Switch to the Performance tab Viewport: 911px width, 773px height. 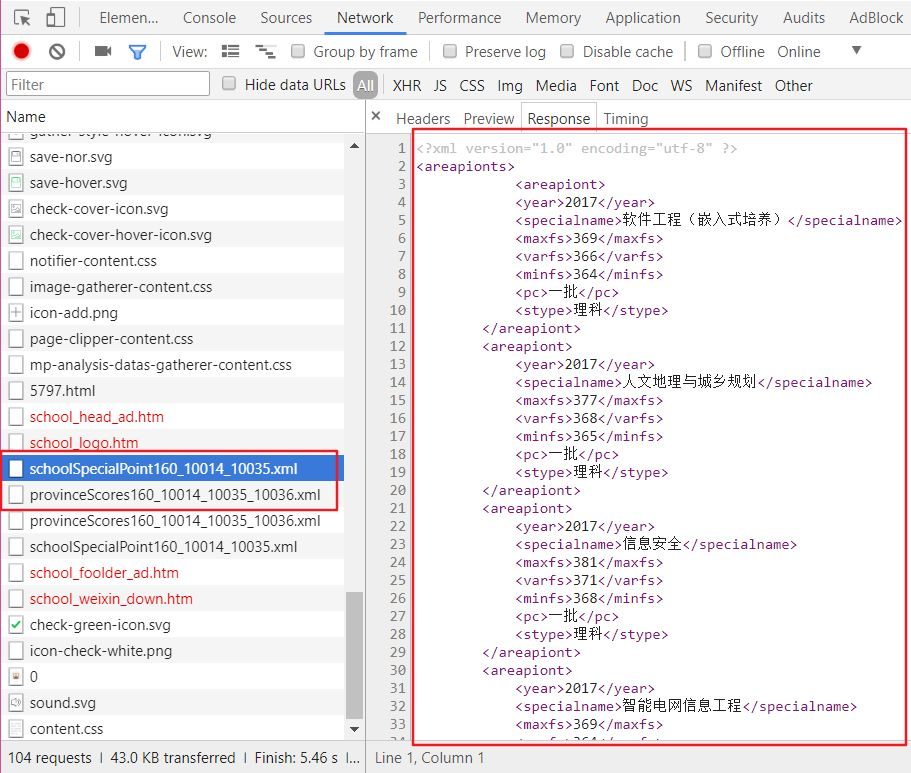pos(459,18)
